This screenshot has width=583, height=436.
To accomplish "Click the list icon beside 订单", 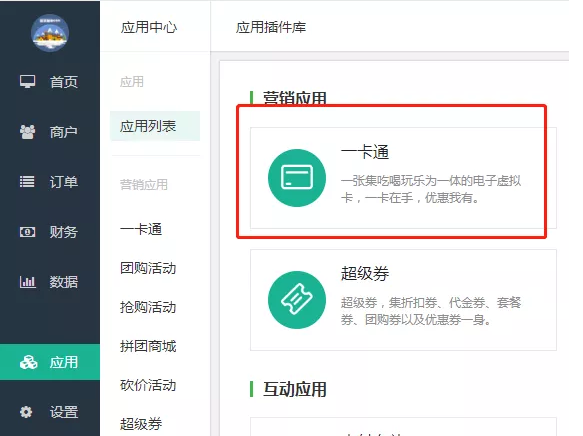I will (x=27, y=182).
